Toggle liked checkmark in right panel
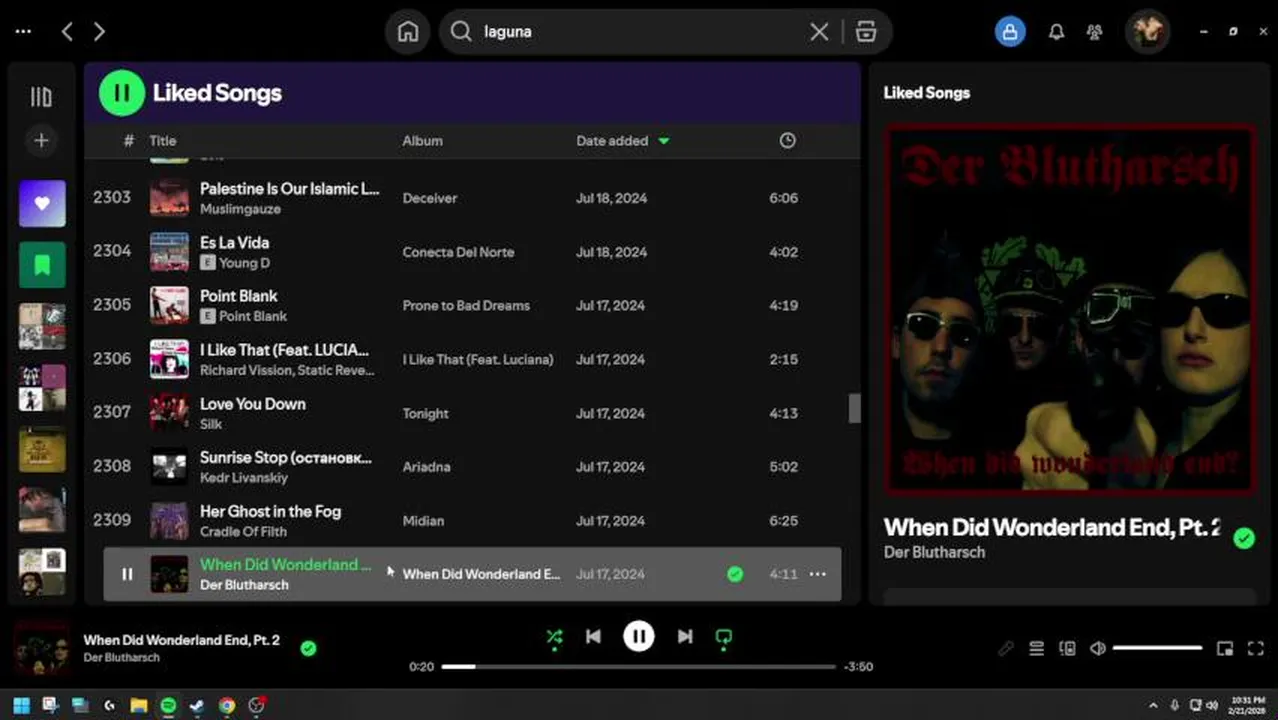Screen dimensions: 1278x720 1244,539
